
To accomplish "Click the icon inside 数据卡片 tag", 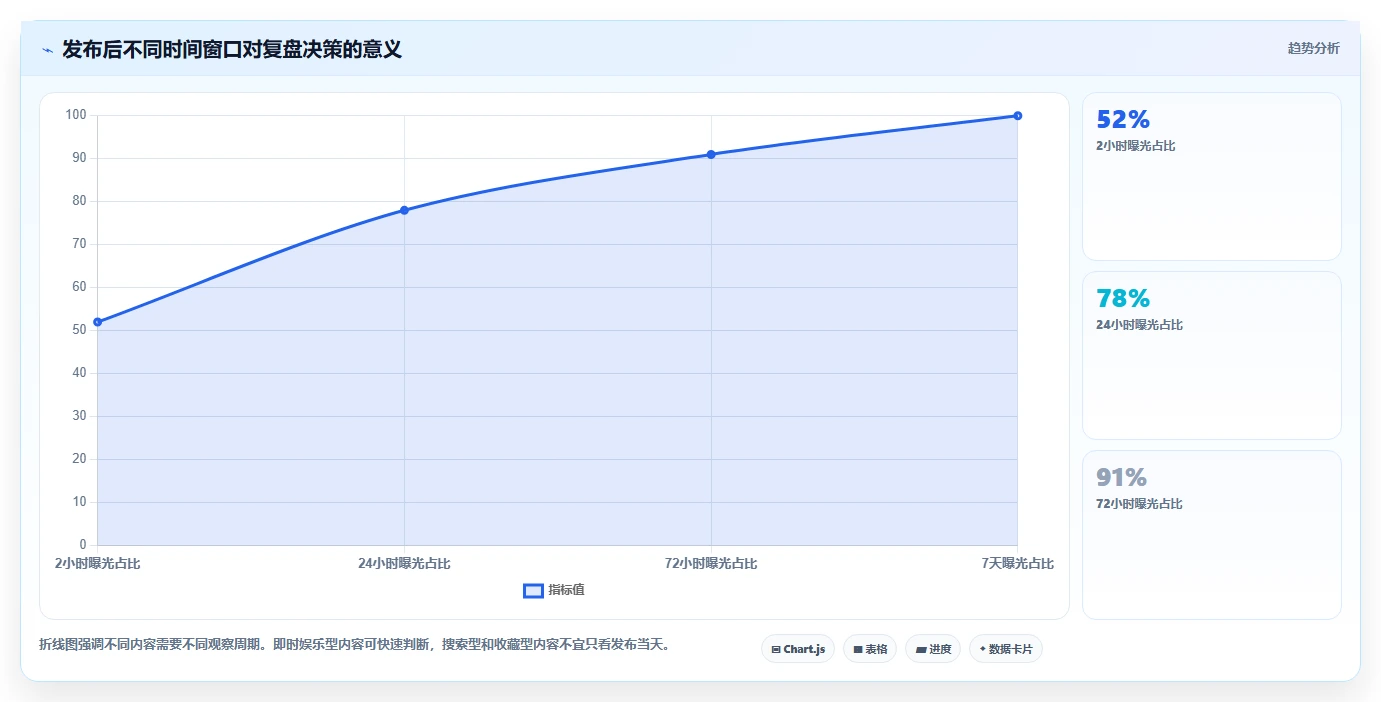I will 983,649.
